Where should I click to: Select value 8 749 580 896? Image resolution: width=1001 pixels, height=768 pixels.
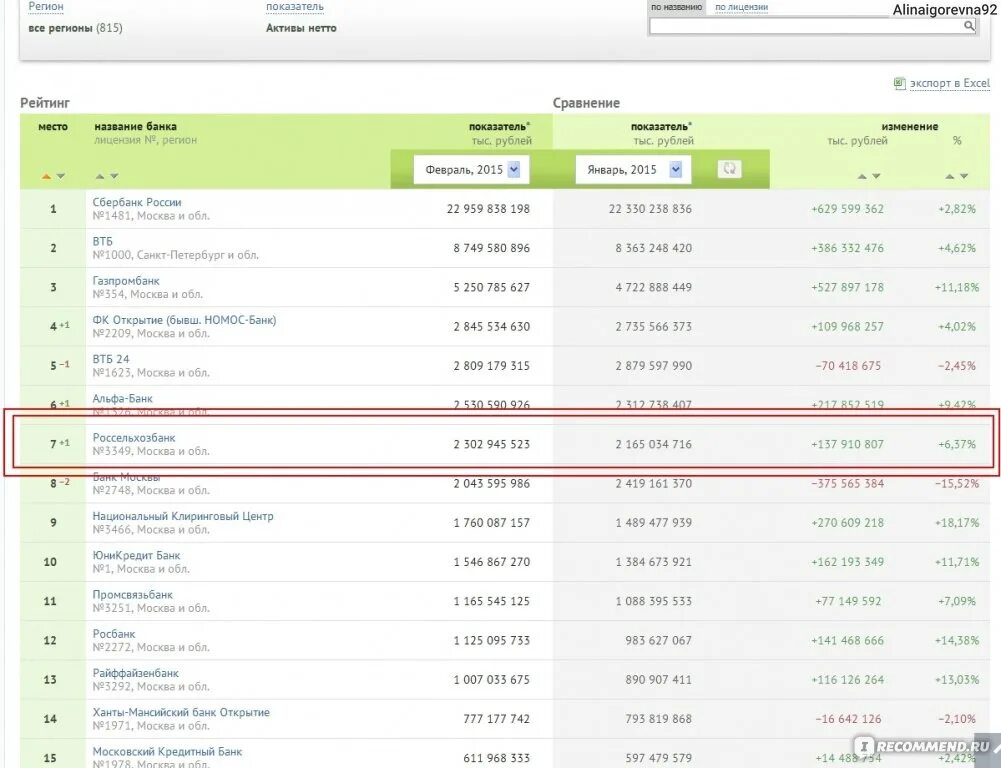pyautogui.click(x=492, y=248)
